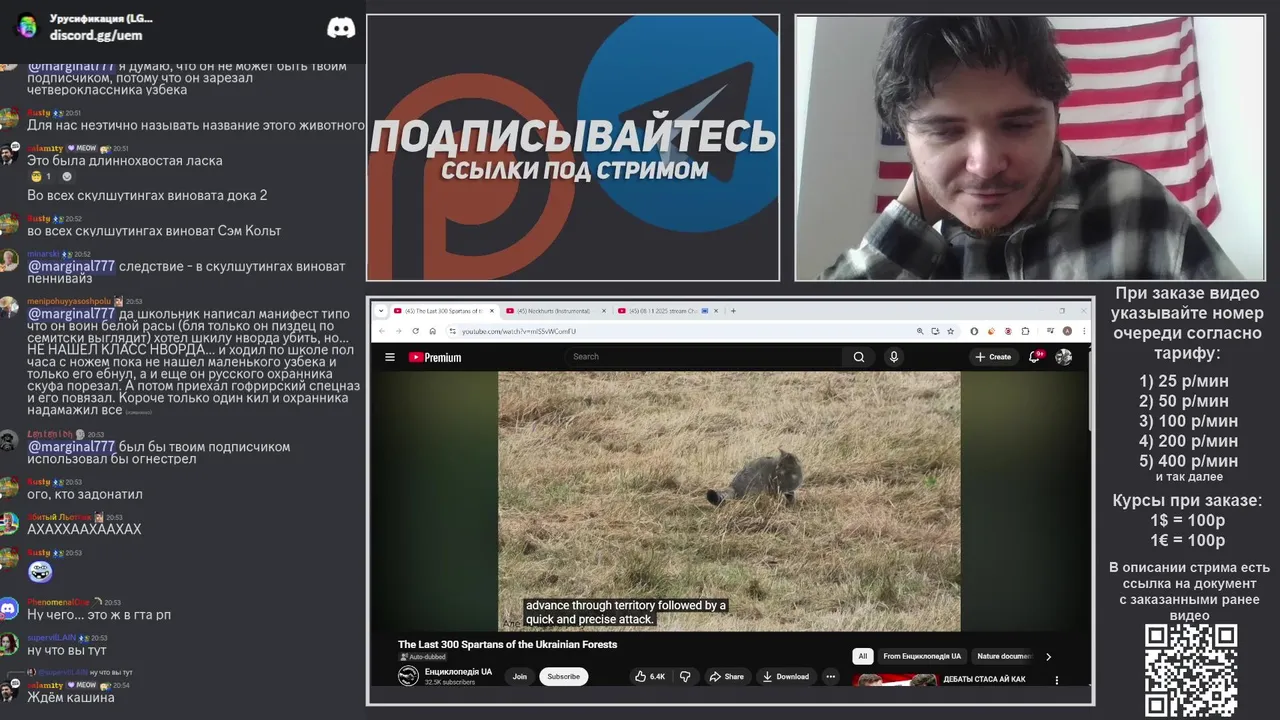Click the cast/install icon in address bar
Screen dimensions: 1280x720
click(x=935, y=331)
